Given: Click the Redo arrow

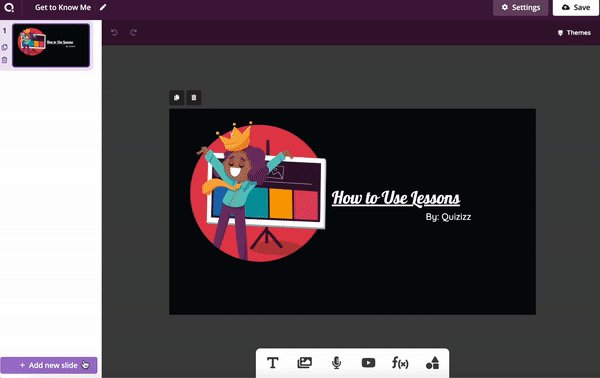Looking at the screenshot, I should pyautogui.click(x=133, y=33).
